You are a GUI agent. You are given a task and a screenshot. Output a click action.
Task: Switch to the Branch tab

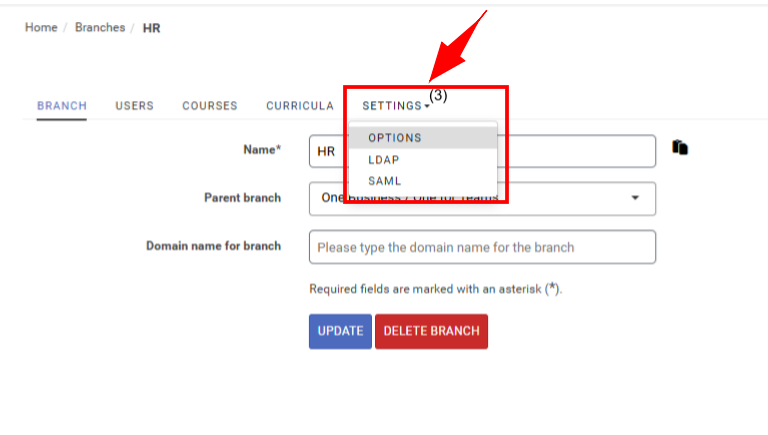click(62, 106)
